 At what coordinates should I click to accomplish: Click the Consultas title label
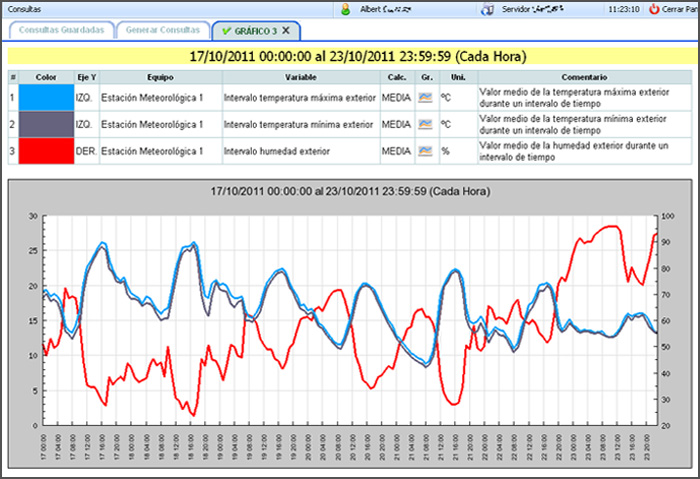(x=25, y=9)
